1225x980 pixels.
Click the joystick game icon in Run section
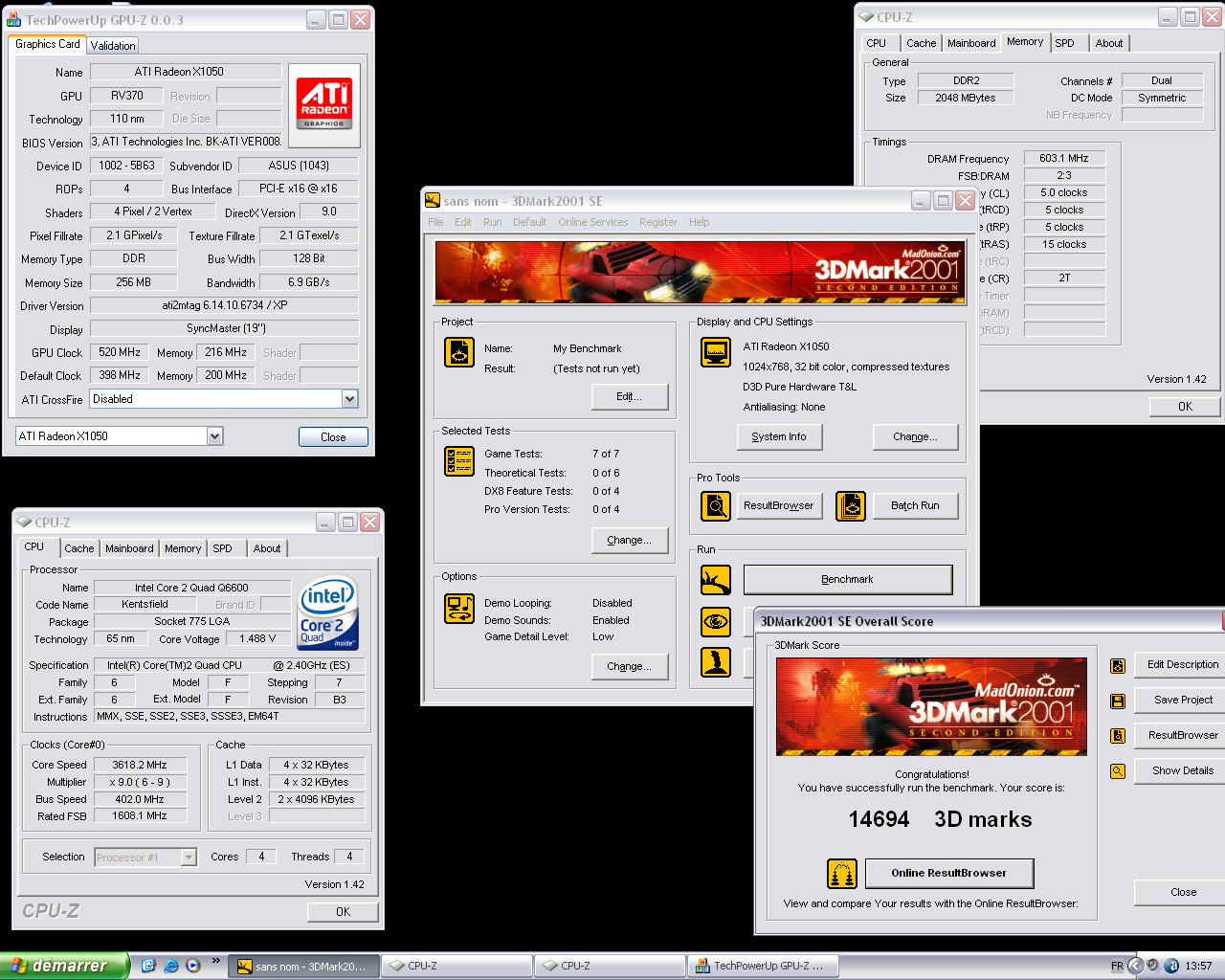pyautogui.click(x=716, y=661)
